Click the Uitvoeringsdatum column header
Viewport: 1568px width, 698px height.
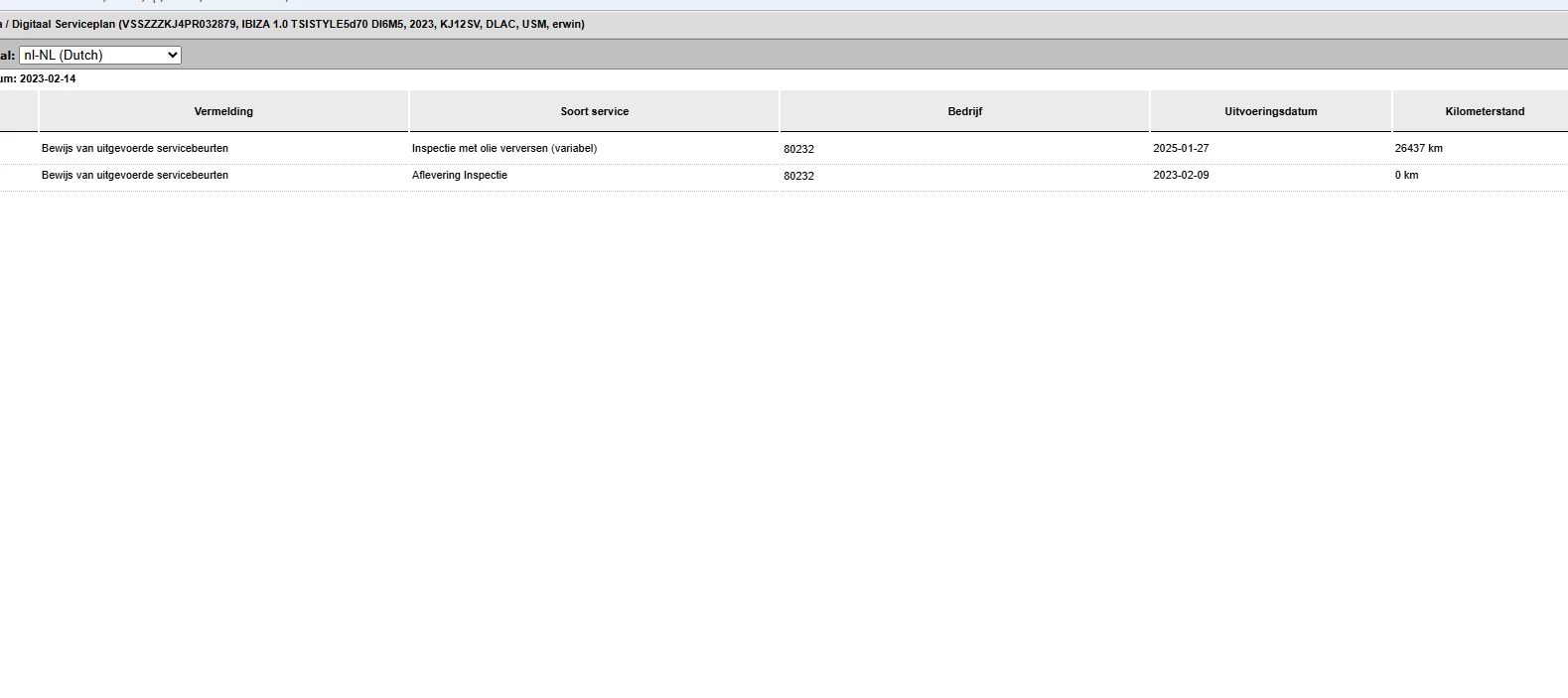[1270, 111]
